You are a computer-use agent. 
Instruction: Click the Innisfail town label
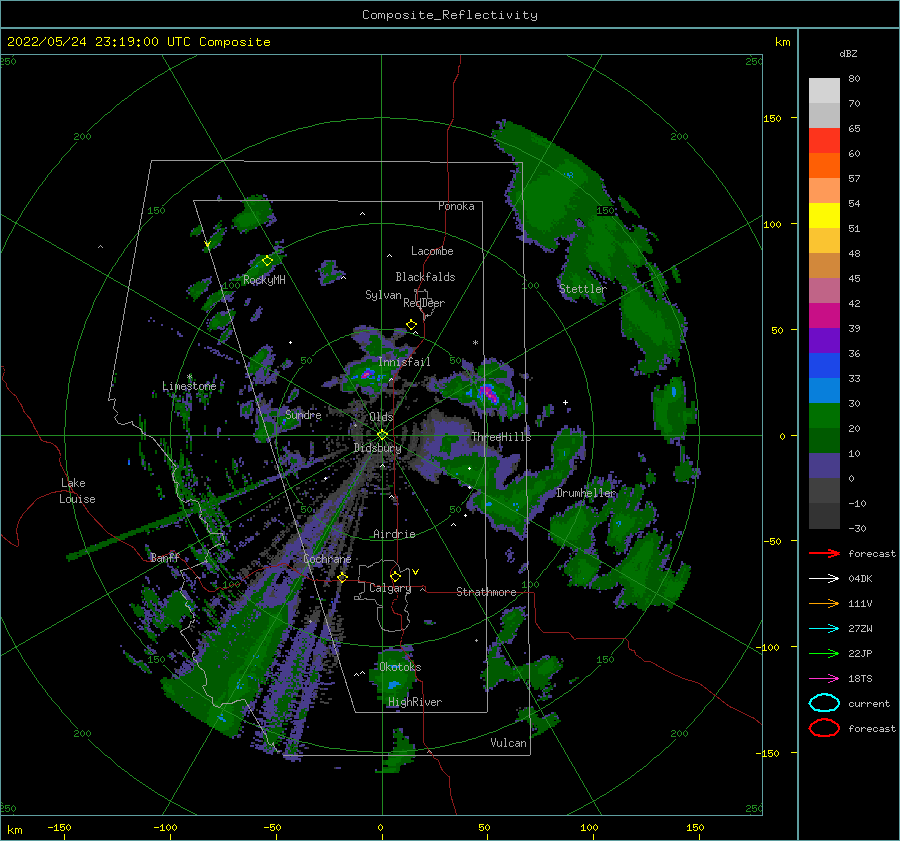(x=404, y=362)
